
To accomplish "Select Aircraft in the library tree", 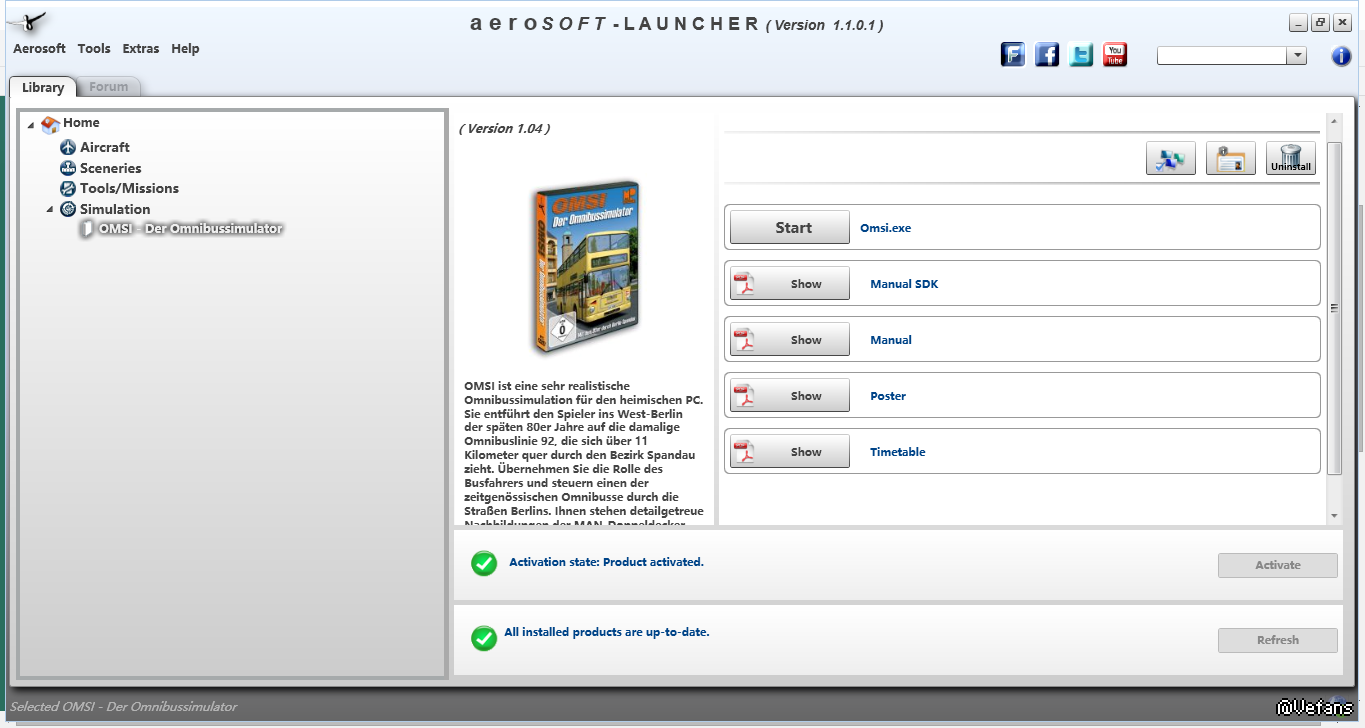I will [x=105, y=148].
